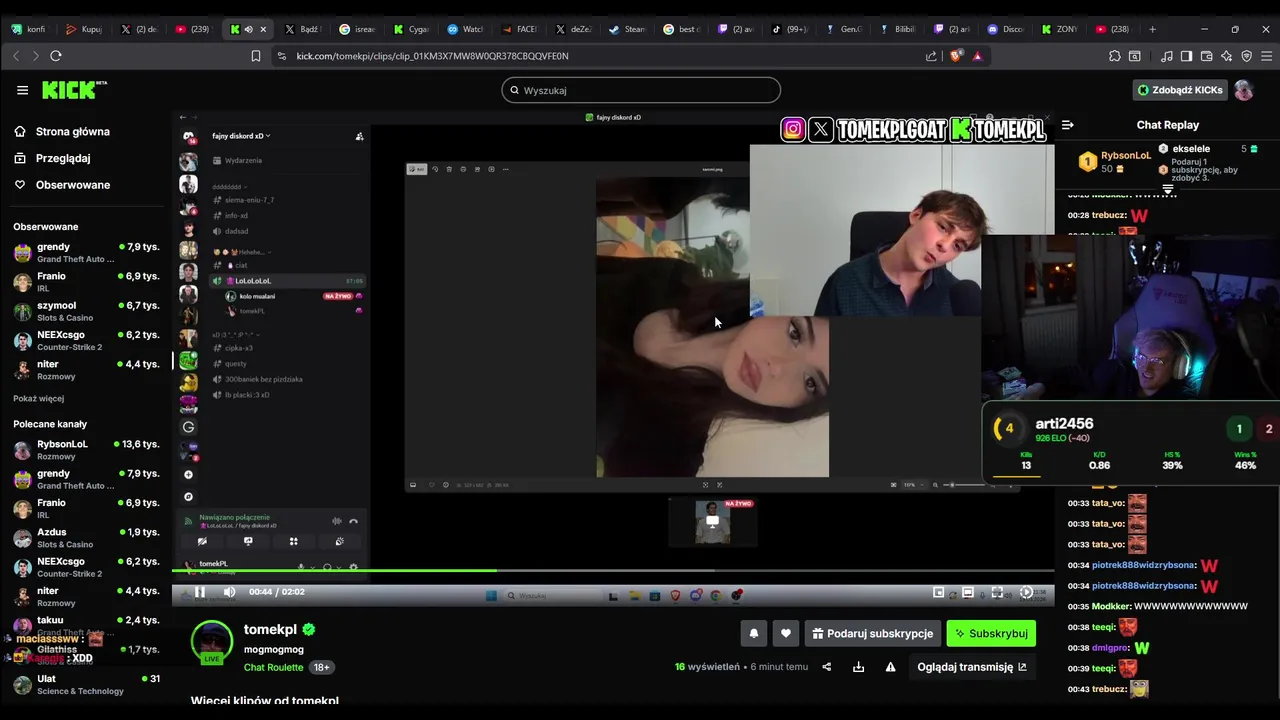Open the Brave Wallet icon
Viewport: 1280px width, 720px height.
tap(1206, 56)
